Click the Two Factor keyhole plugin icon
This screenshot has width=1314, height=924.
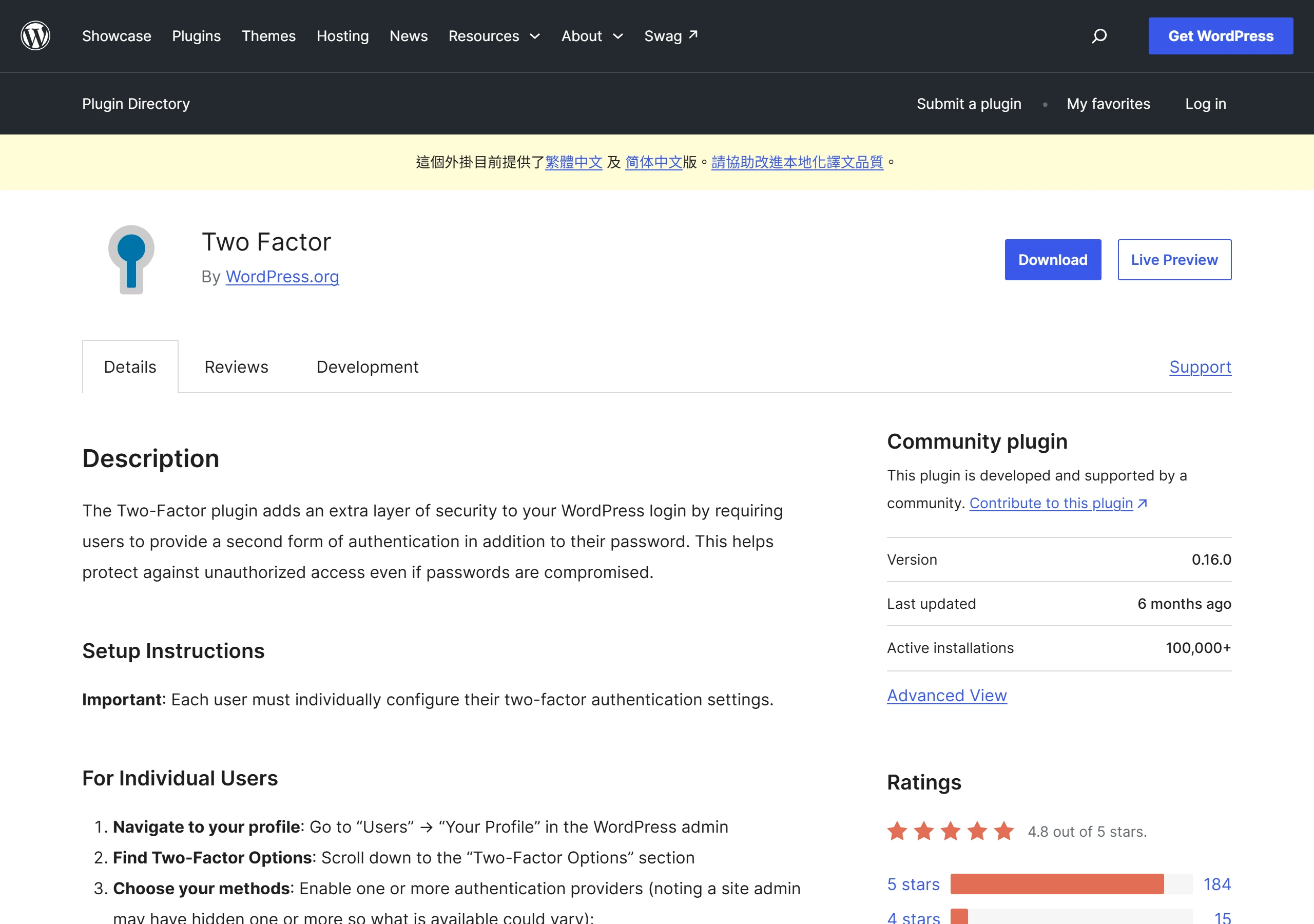(131, 259)
